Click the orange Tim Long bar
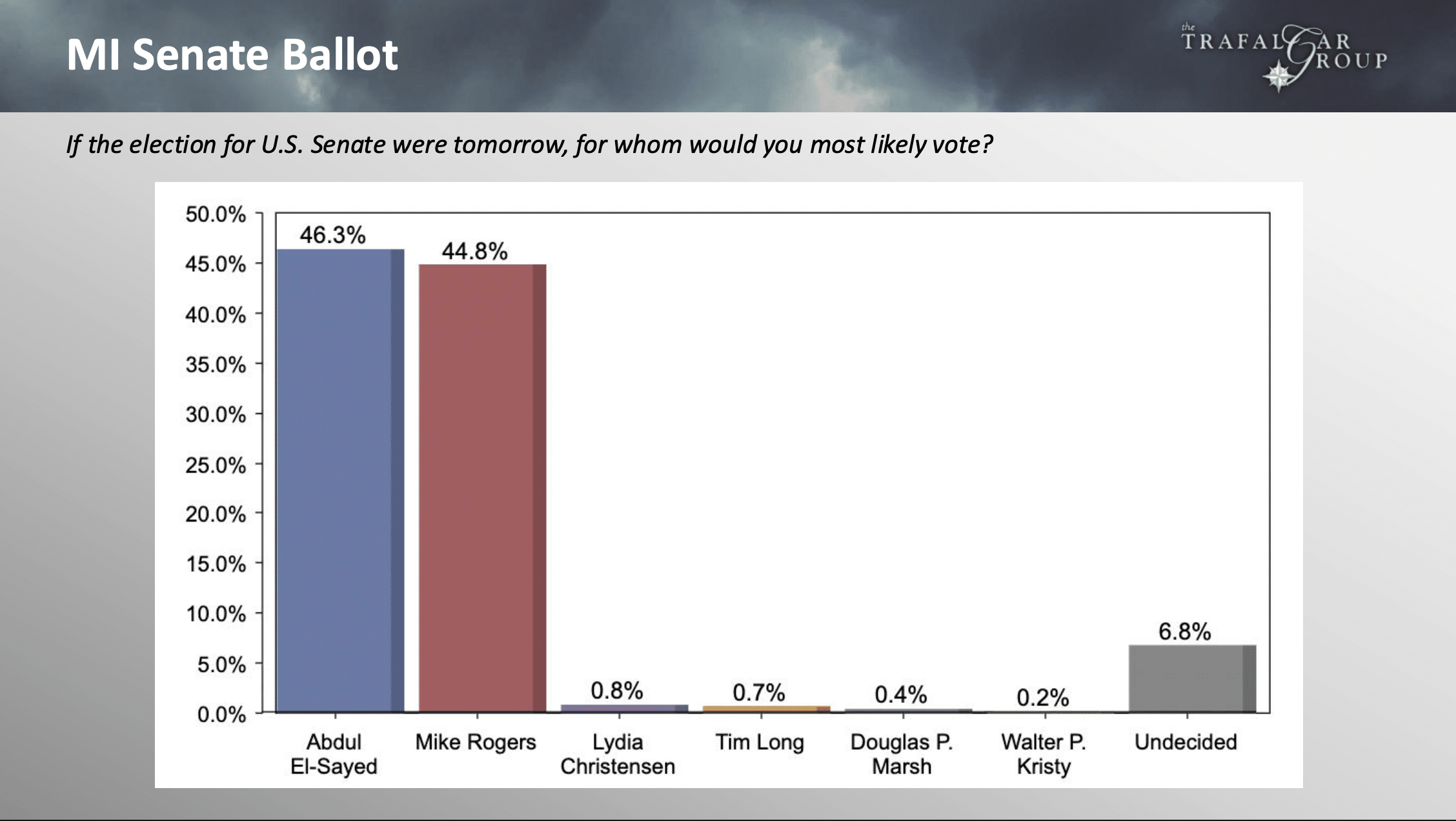 [x=766, y=709]
